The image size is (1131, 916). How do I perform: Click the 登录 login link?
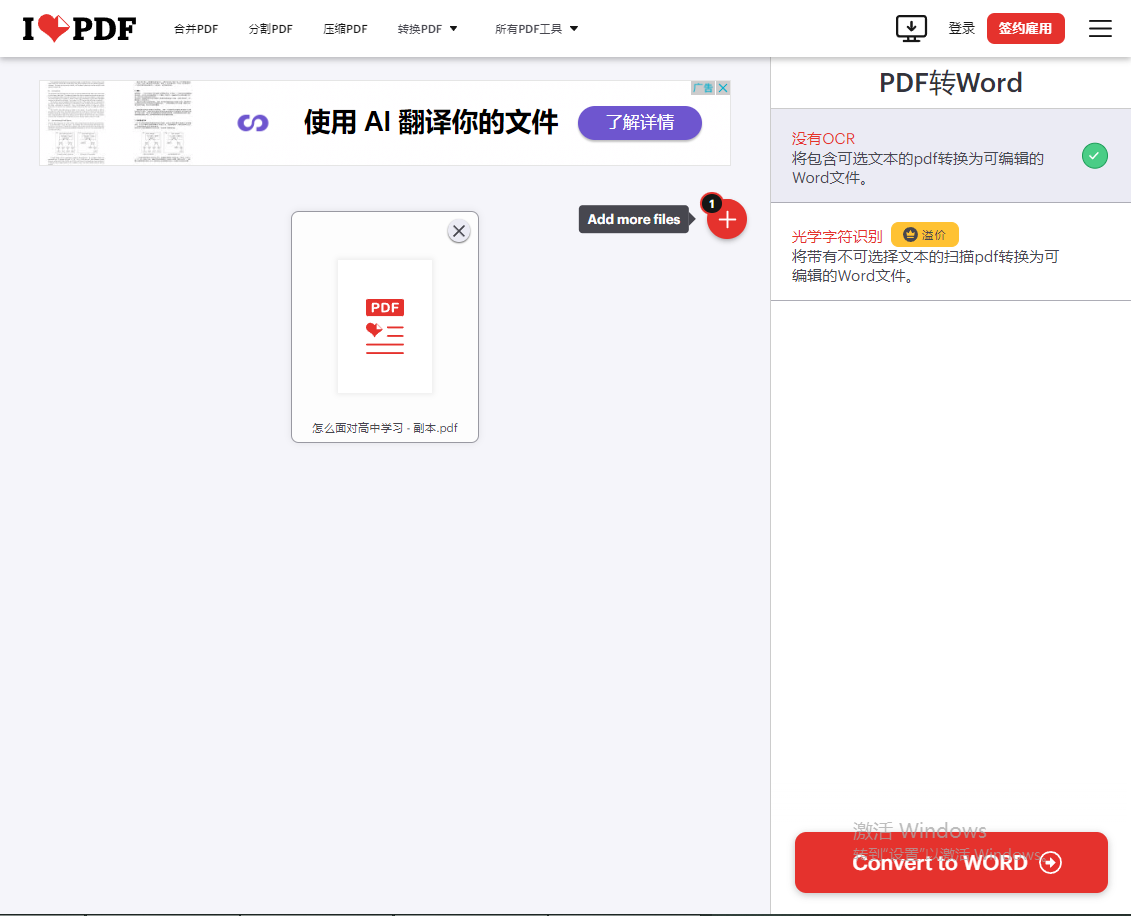(961, 29)
